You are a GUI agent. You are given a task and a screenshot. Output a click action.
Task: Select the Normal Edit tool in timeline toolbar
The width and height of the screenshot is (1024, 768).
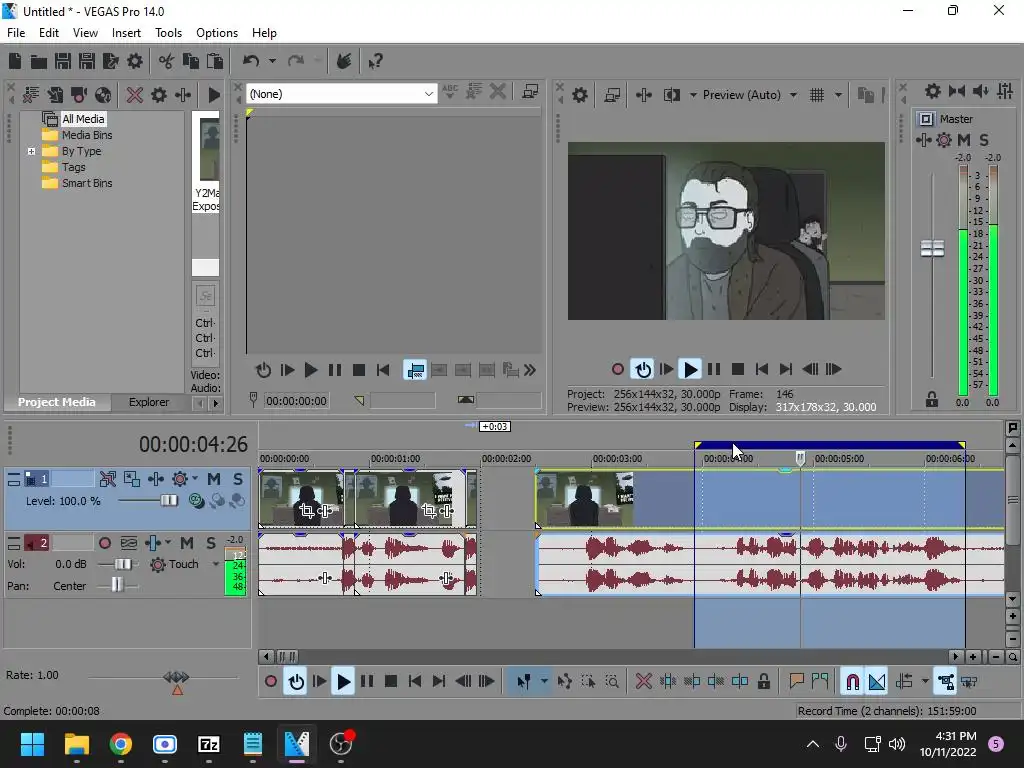coord(524,682)
